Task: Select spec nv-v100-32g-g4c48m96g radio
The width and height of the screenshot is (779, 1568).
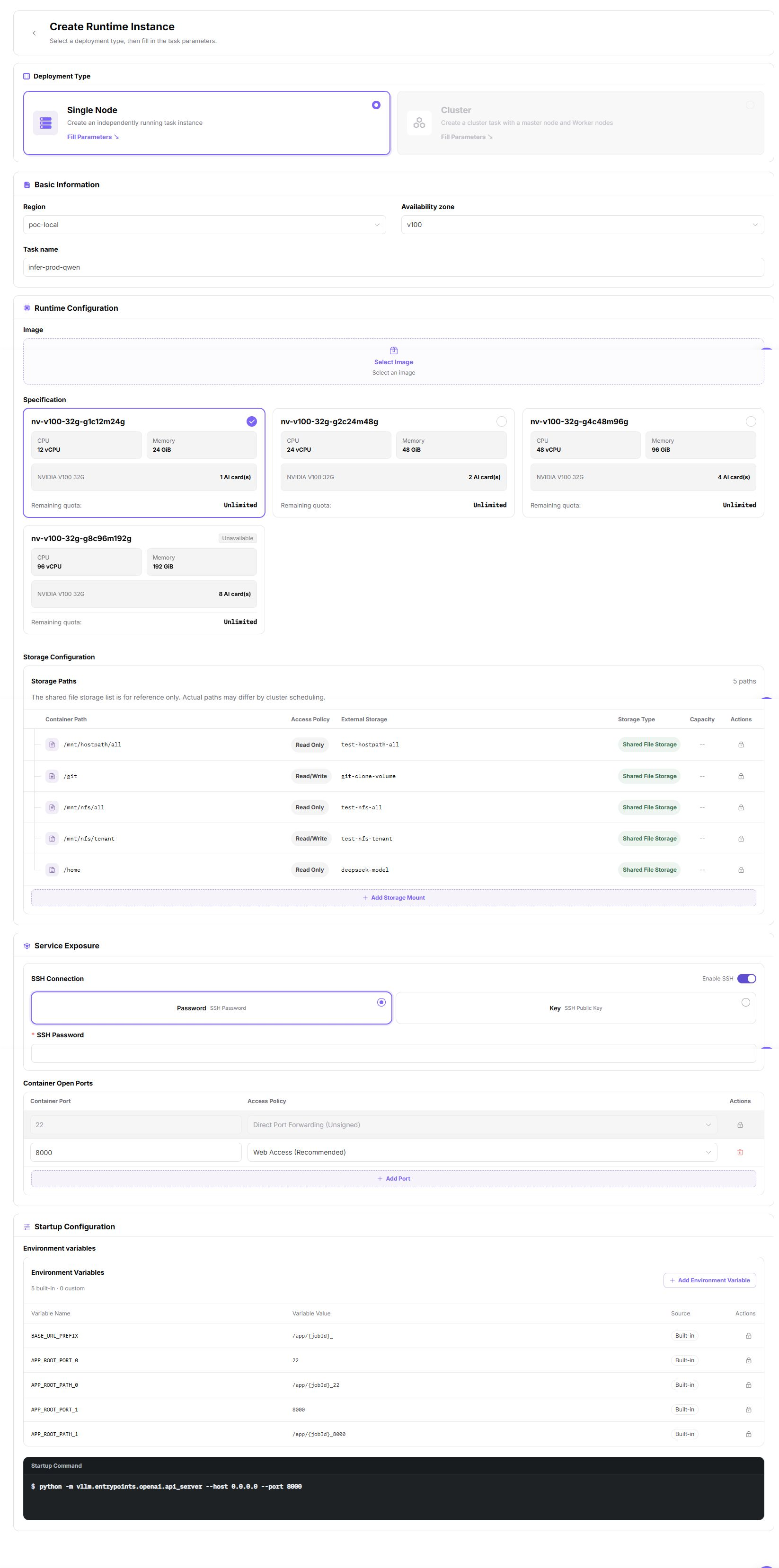Action: pyautogui.click(x=751, y=421)
